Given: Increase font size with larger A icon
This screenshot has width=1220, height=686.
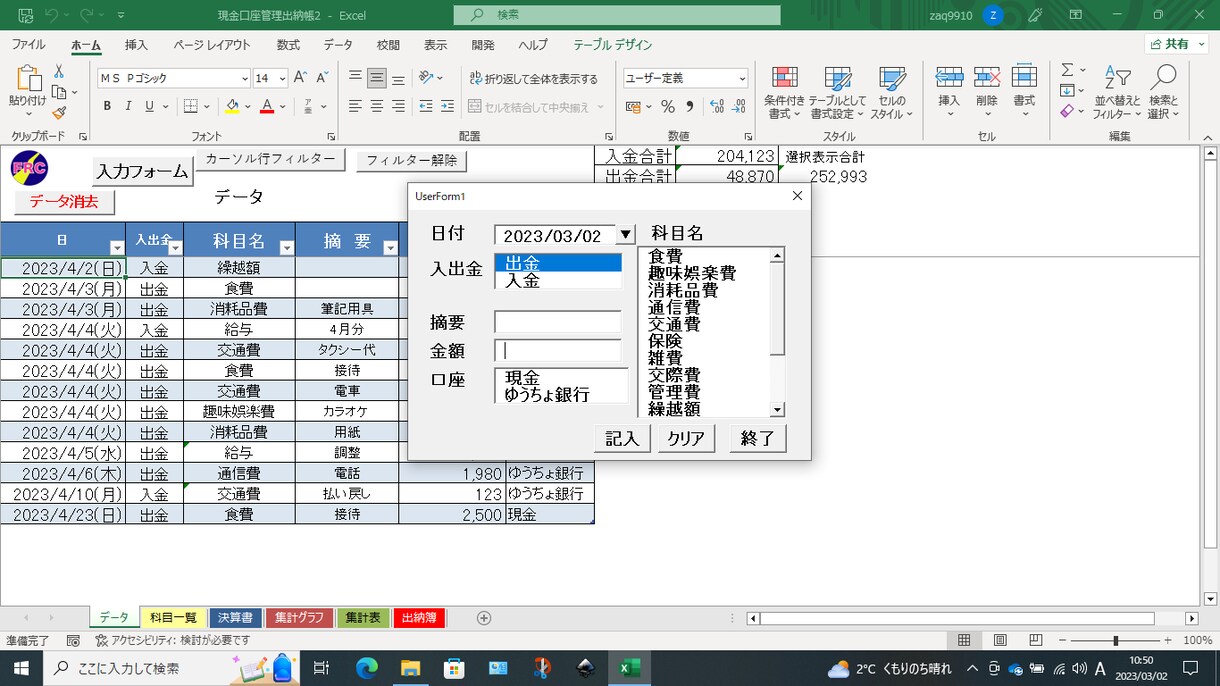Looking at the screenshot, I should coord(302,77).
